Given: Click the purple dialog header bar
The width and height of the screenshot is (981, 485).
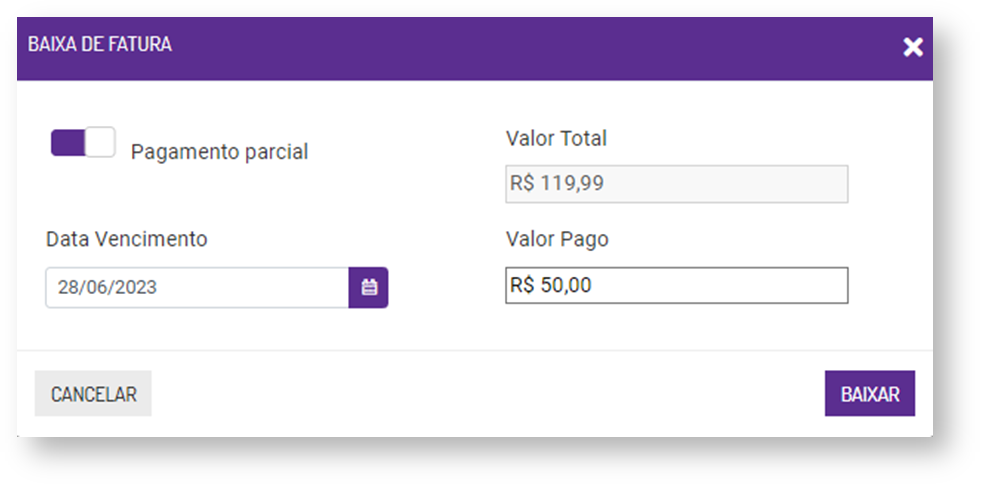Looking at the screenshot, I should click(x=500, y=47).
